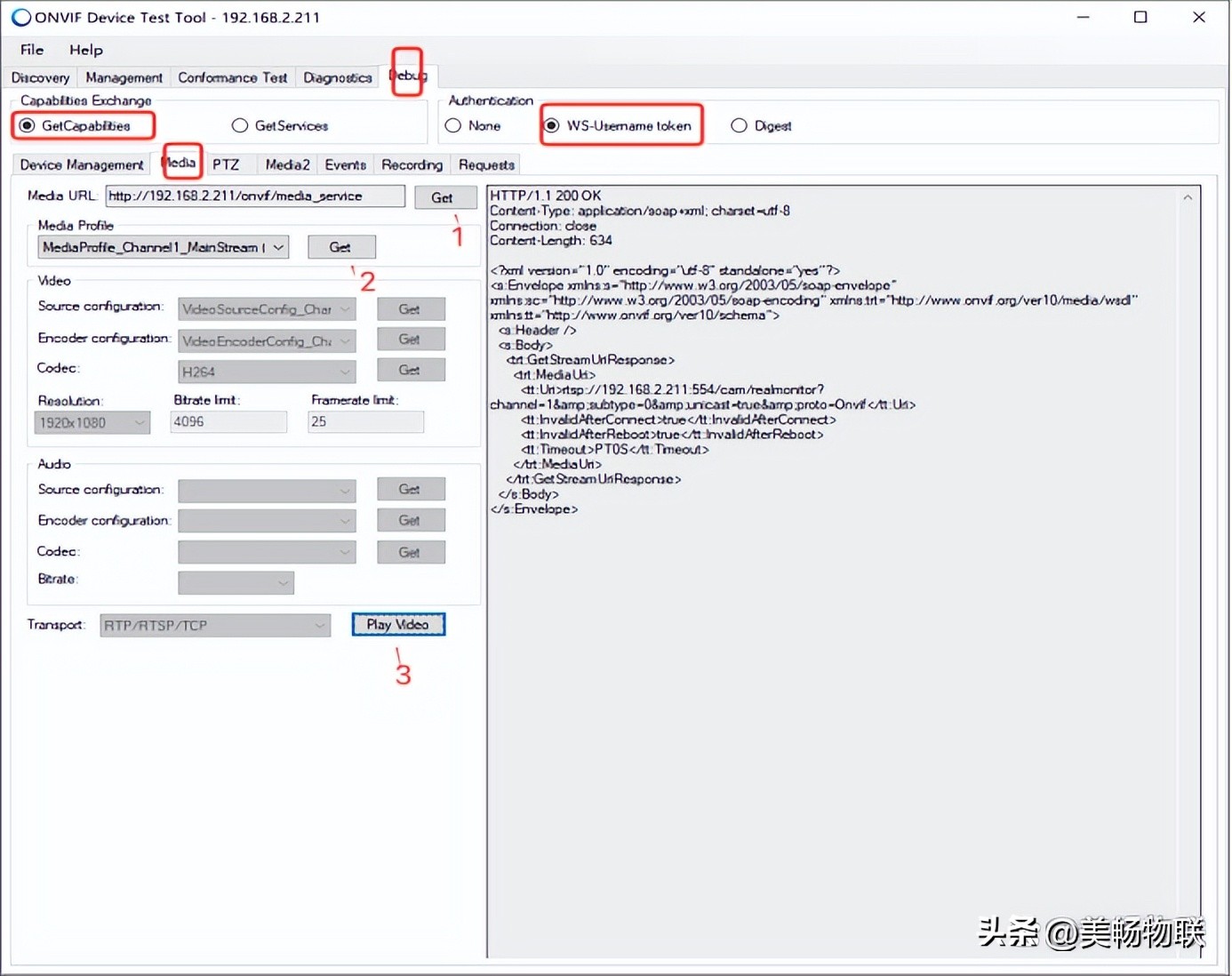This screenshot has width=1232, height=976.
Task: Click Get for Audio Codec
Action: pyautogui.click(x=410, y=552)
